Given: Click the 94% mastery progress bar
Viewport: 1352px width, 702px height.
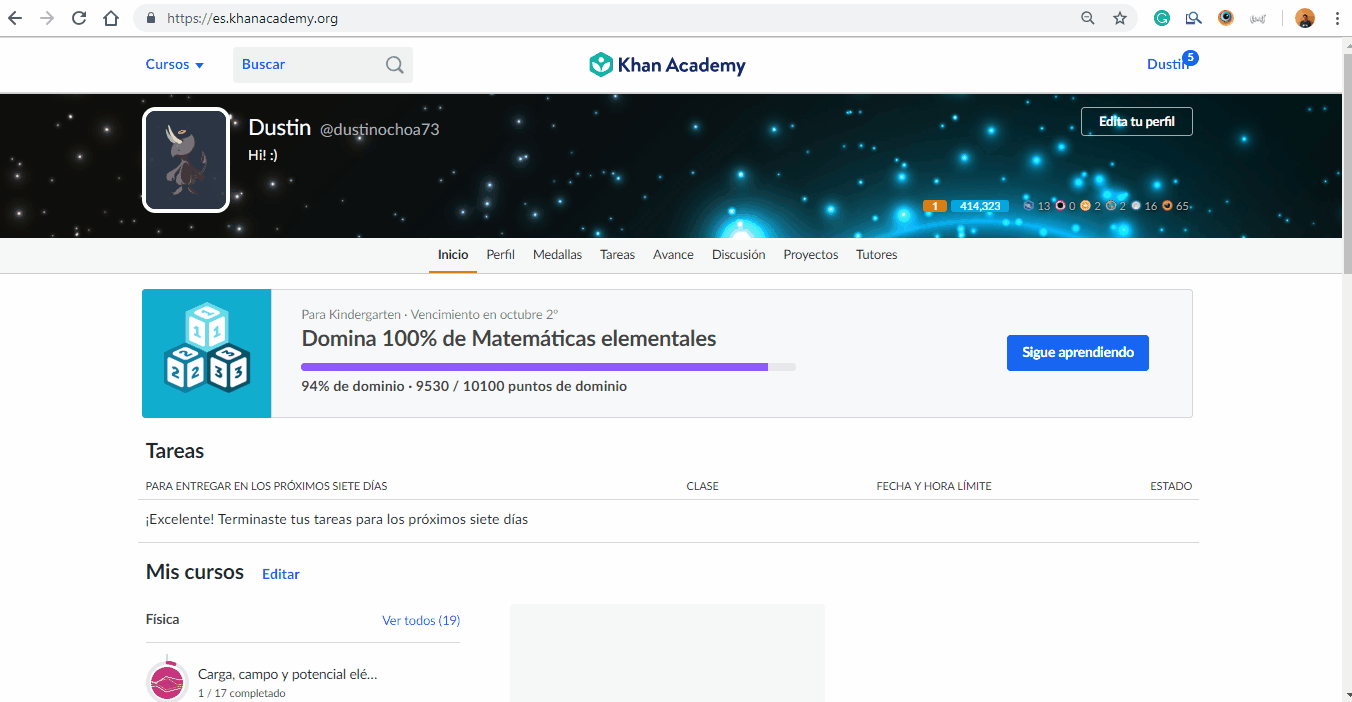Looking at the screenshot, I should 548,367.
